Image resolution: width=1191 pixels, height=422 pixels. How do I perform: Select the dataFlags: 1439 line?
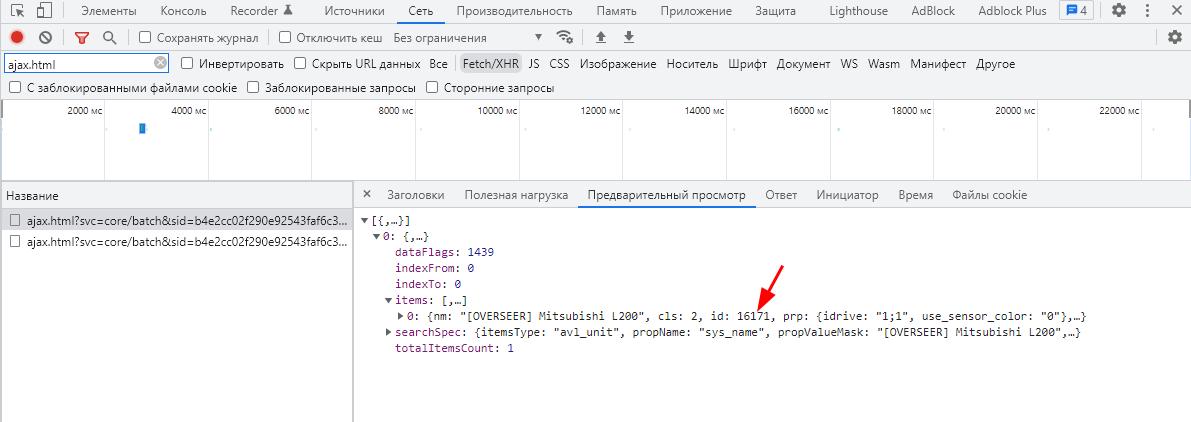pos(444,252)
